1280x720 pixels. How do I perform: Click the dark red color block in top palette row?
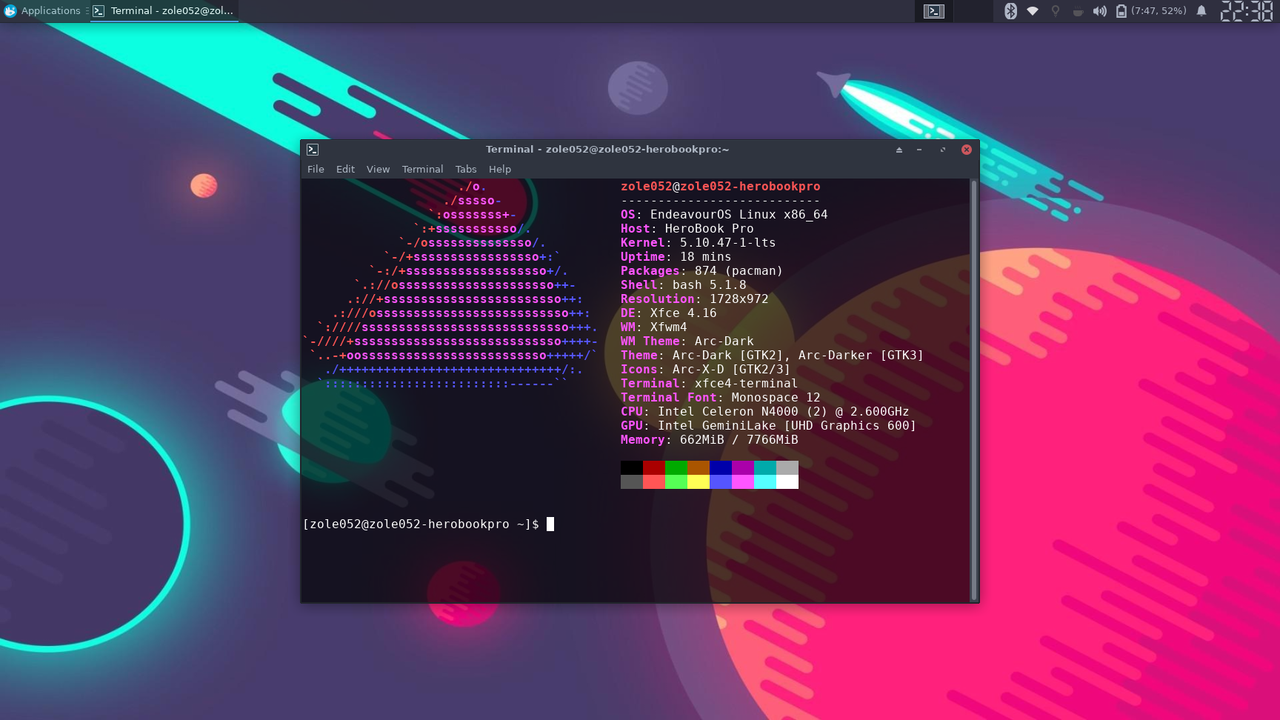pos(654,467)
